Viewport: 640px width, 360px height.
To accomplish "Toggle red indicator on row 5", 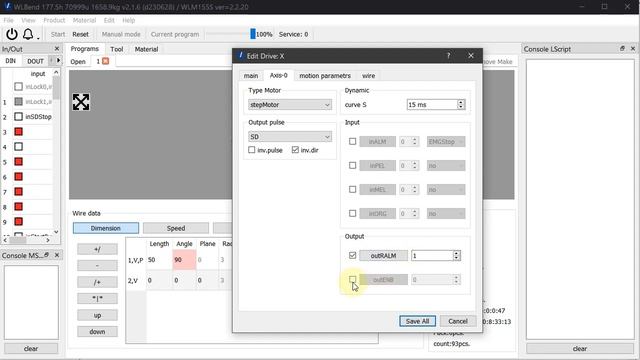I will pos(18,162).
